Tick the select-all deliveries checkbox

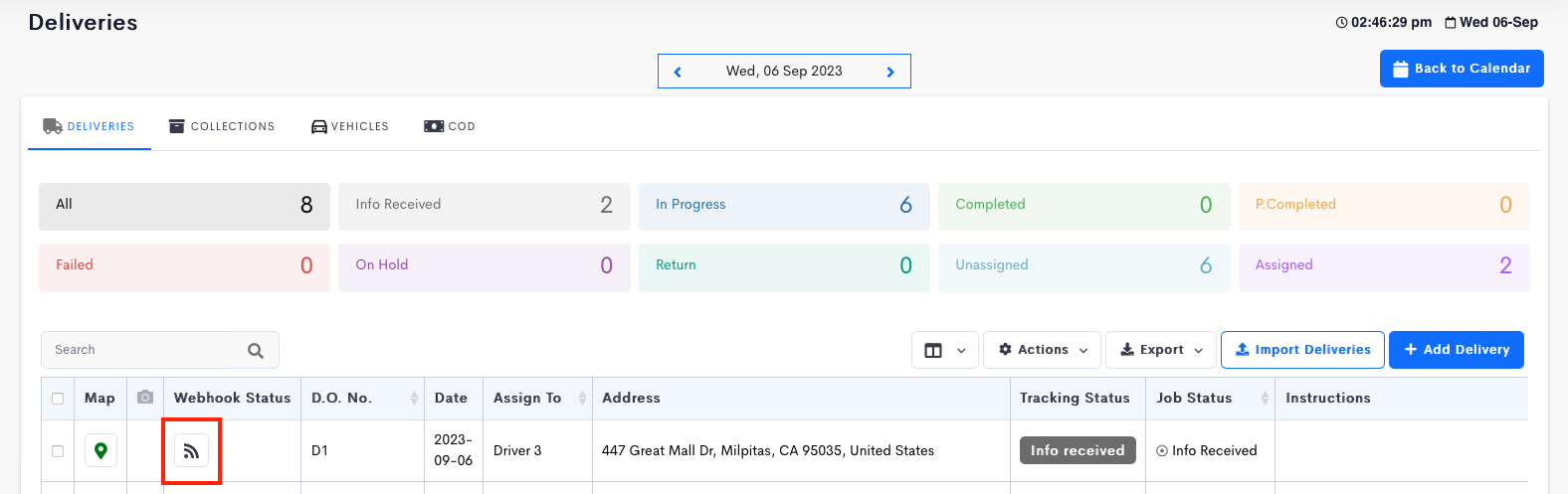click(x=58, y=399)
